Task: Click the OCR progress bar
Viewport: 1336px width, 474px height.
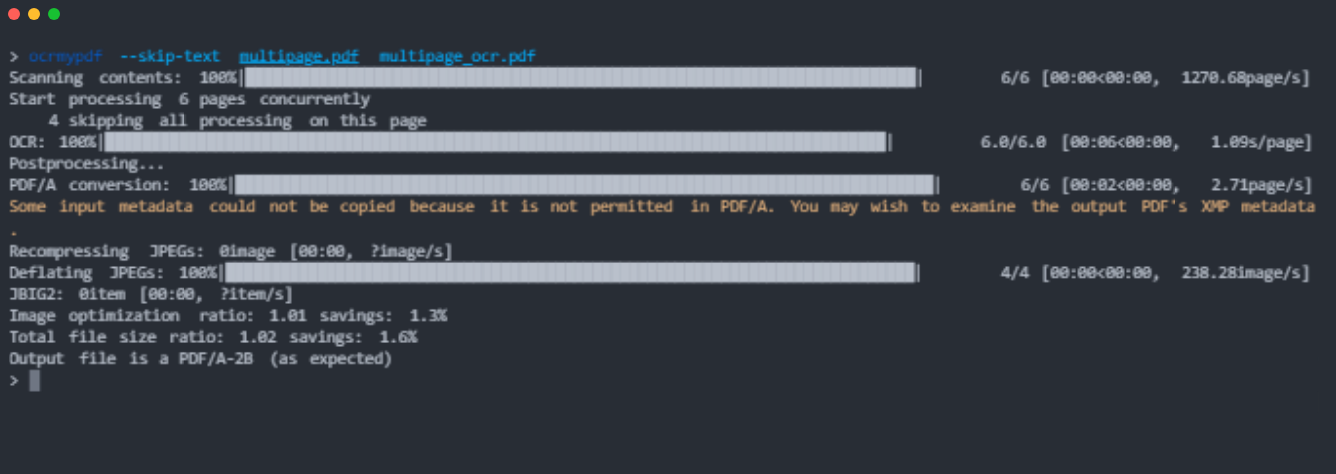Action: tap(496, 143)
